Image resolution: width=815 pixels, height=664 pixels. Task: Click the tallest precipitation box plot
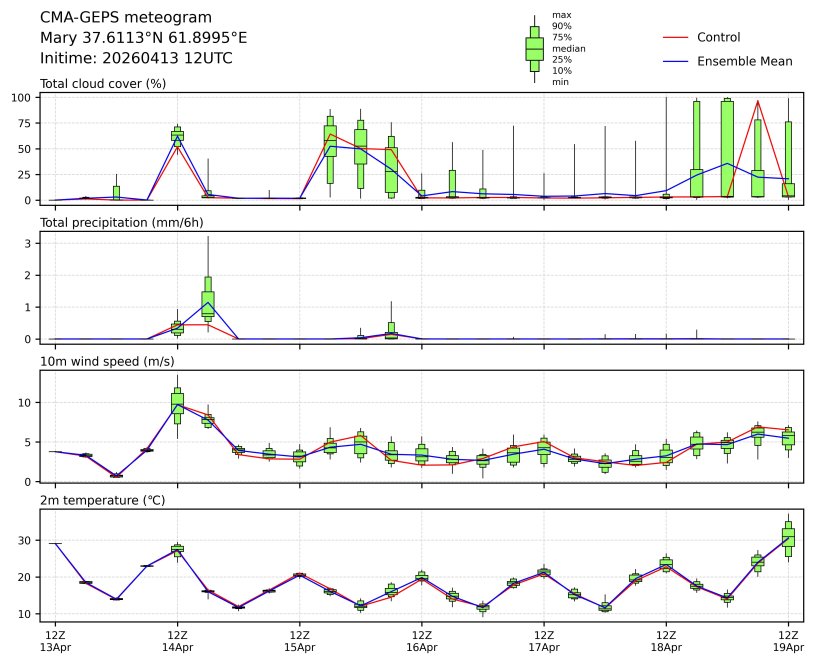[208, 298]
